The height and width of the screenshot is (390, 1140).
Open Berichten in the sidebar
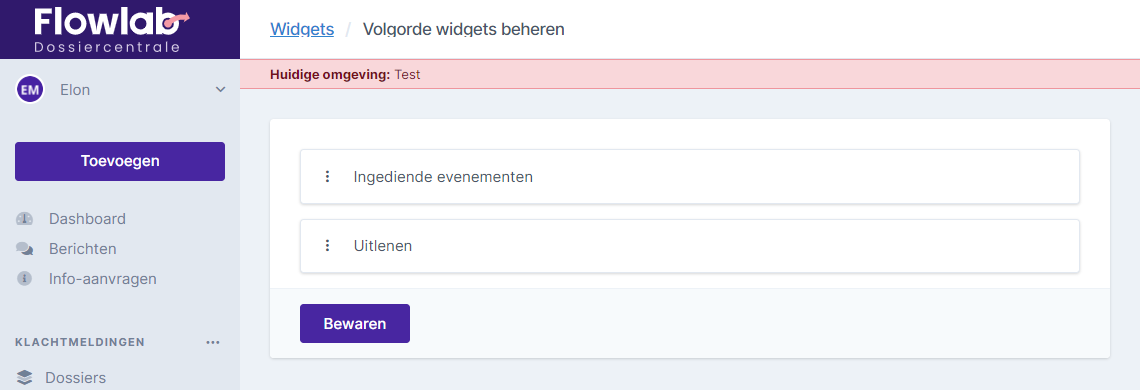[x=82, y=249]
